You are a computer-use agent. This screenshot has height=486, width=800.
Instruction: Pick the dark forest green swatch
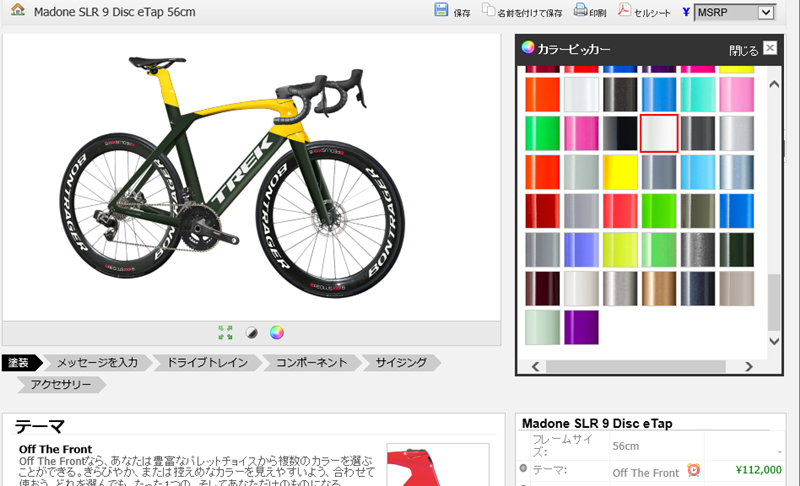[736, 250]
